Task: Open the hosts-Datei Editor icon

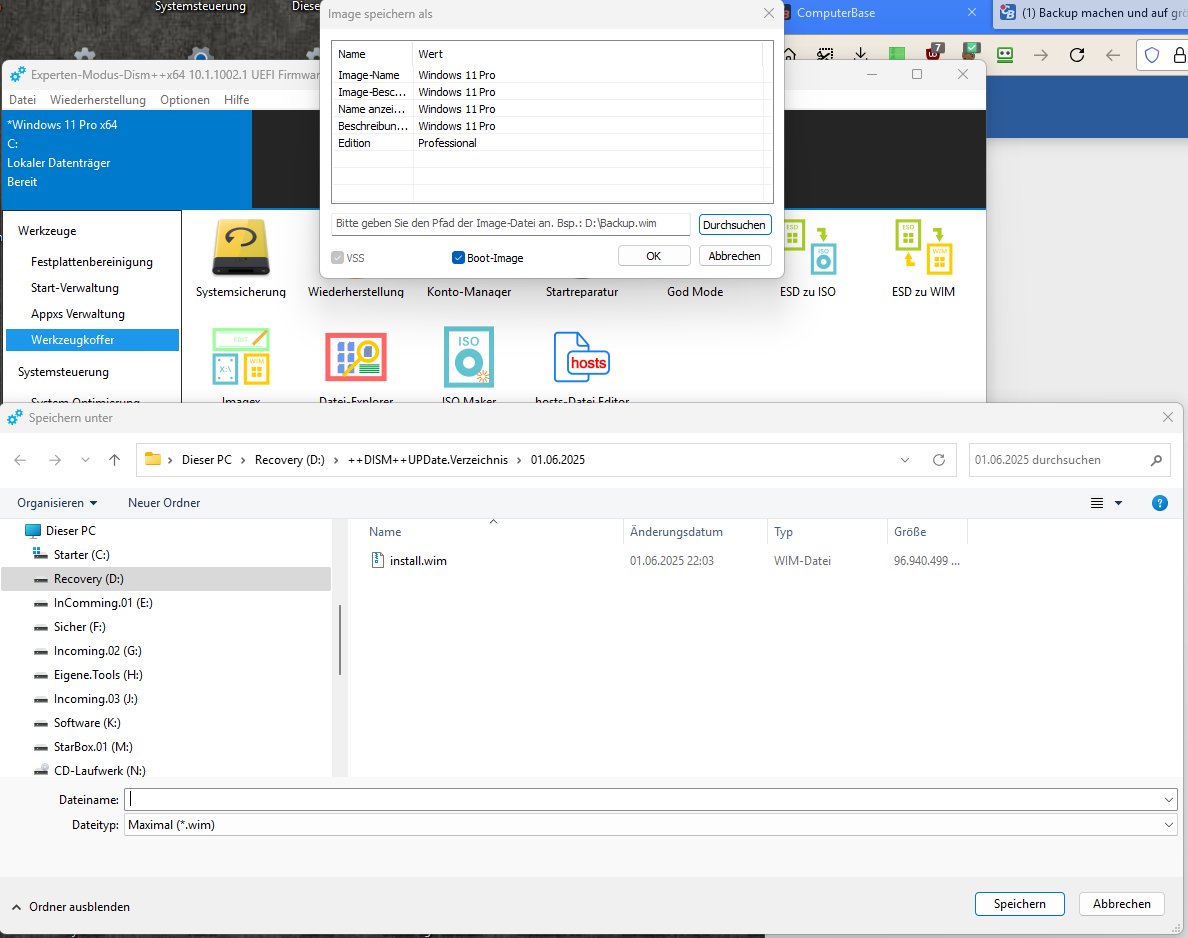Action: pyautogui.click(x=581, y=357)
